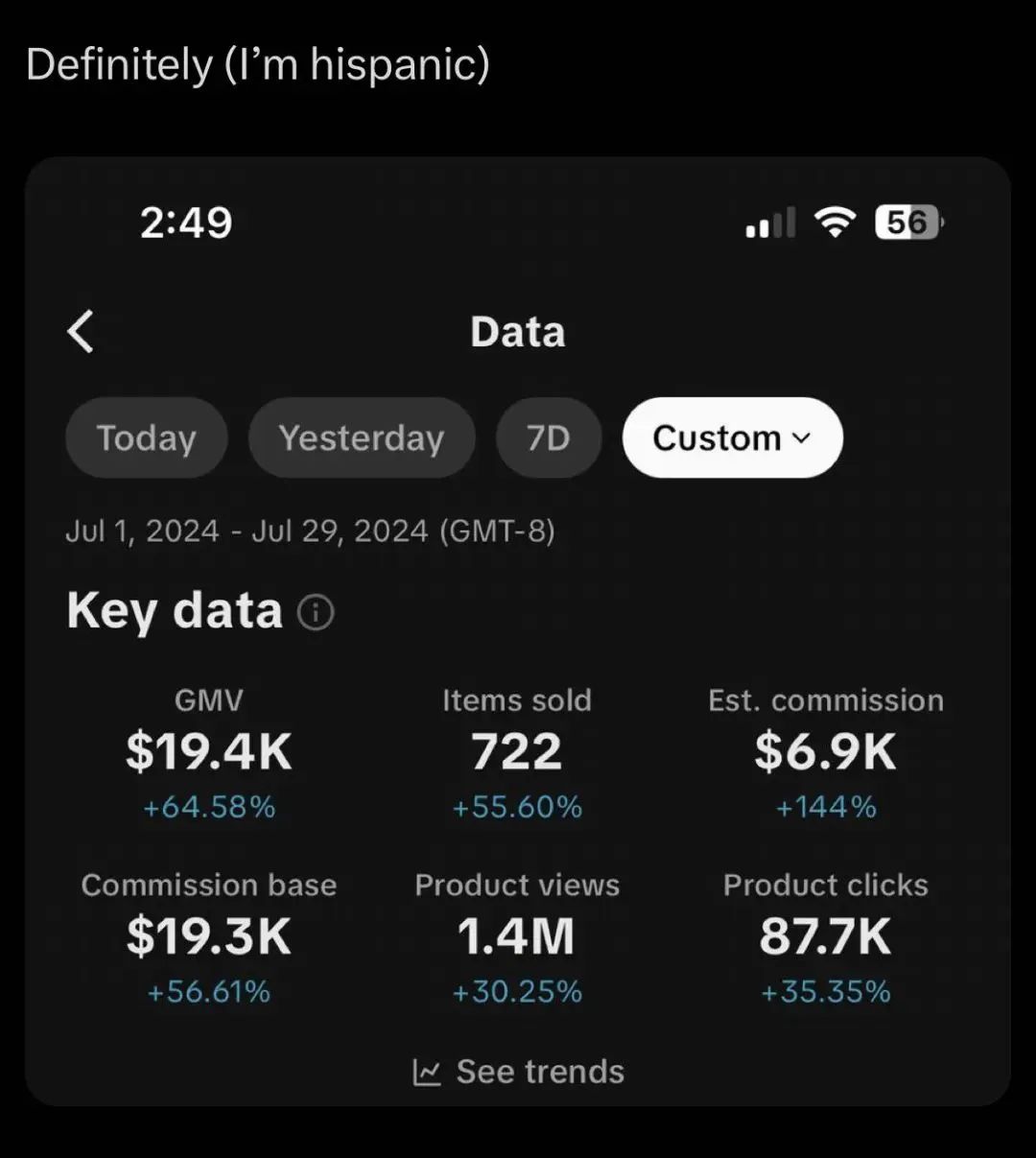The image size is (1036, 1158).
Task: Tap the Wi-Fi status icon
Action: coord(835,223)
